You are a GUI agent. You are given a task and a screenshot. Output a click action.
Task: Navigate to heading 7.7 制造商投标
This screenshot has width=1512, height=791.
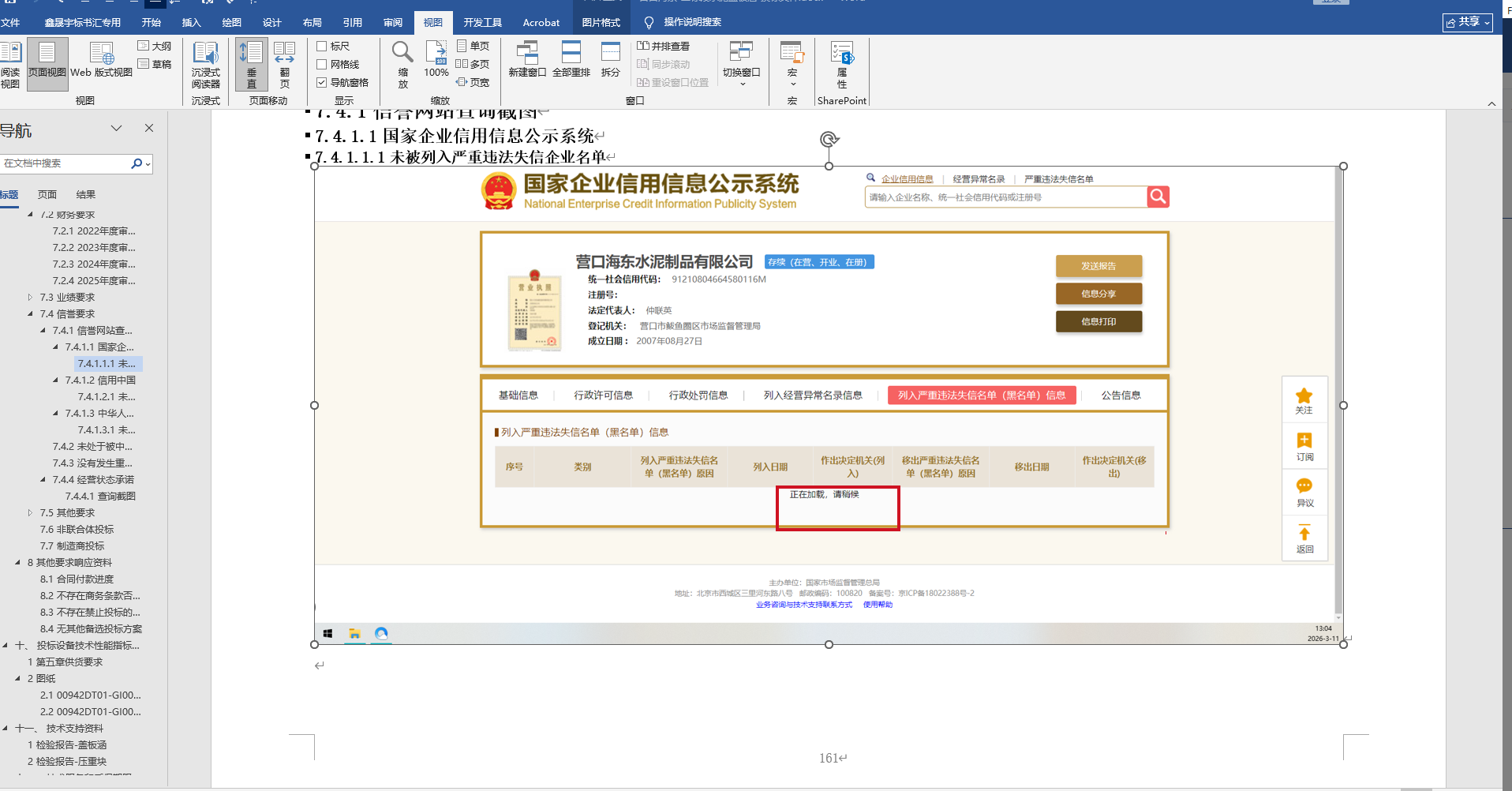point(73,546)
